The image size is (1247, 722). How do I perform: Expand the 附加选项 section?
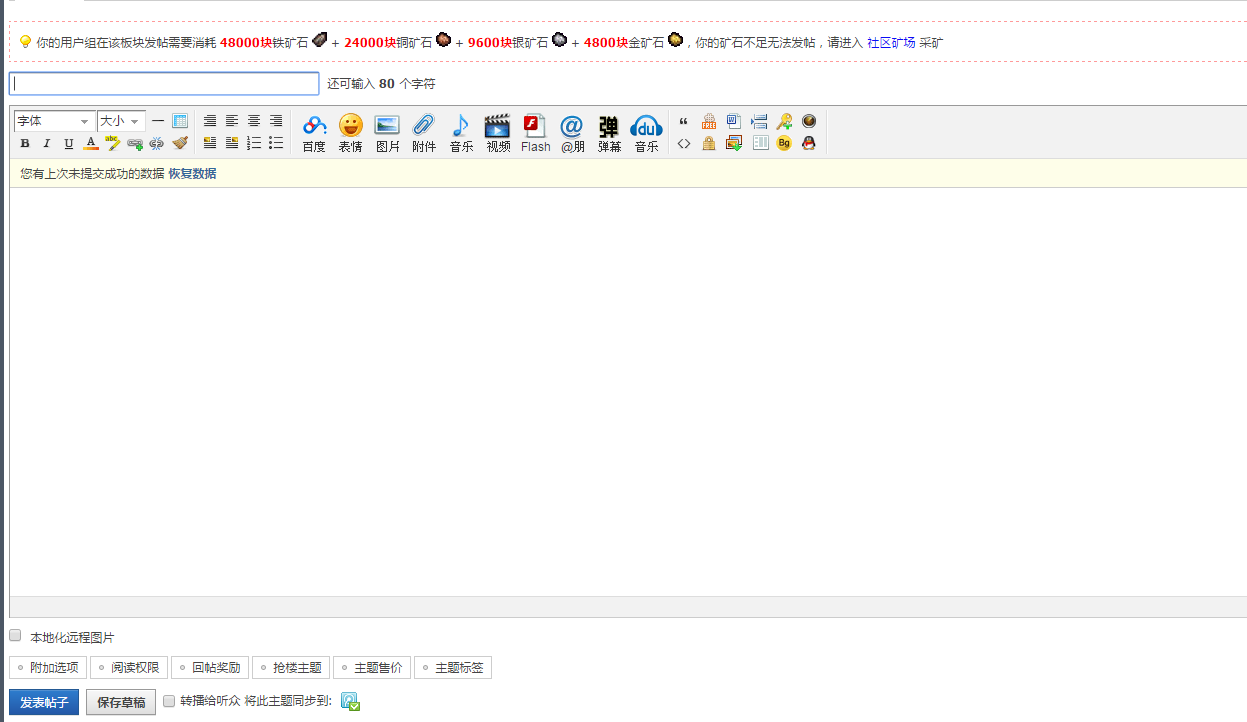pos(48,668)
